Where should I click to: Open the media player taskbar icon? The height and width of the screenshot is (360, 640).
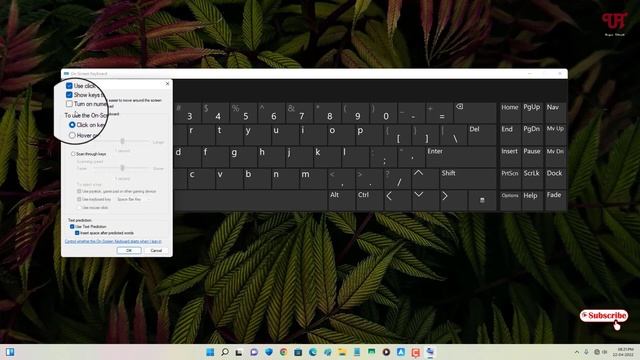click(386, 352)
